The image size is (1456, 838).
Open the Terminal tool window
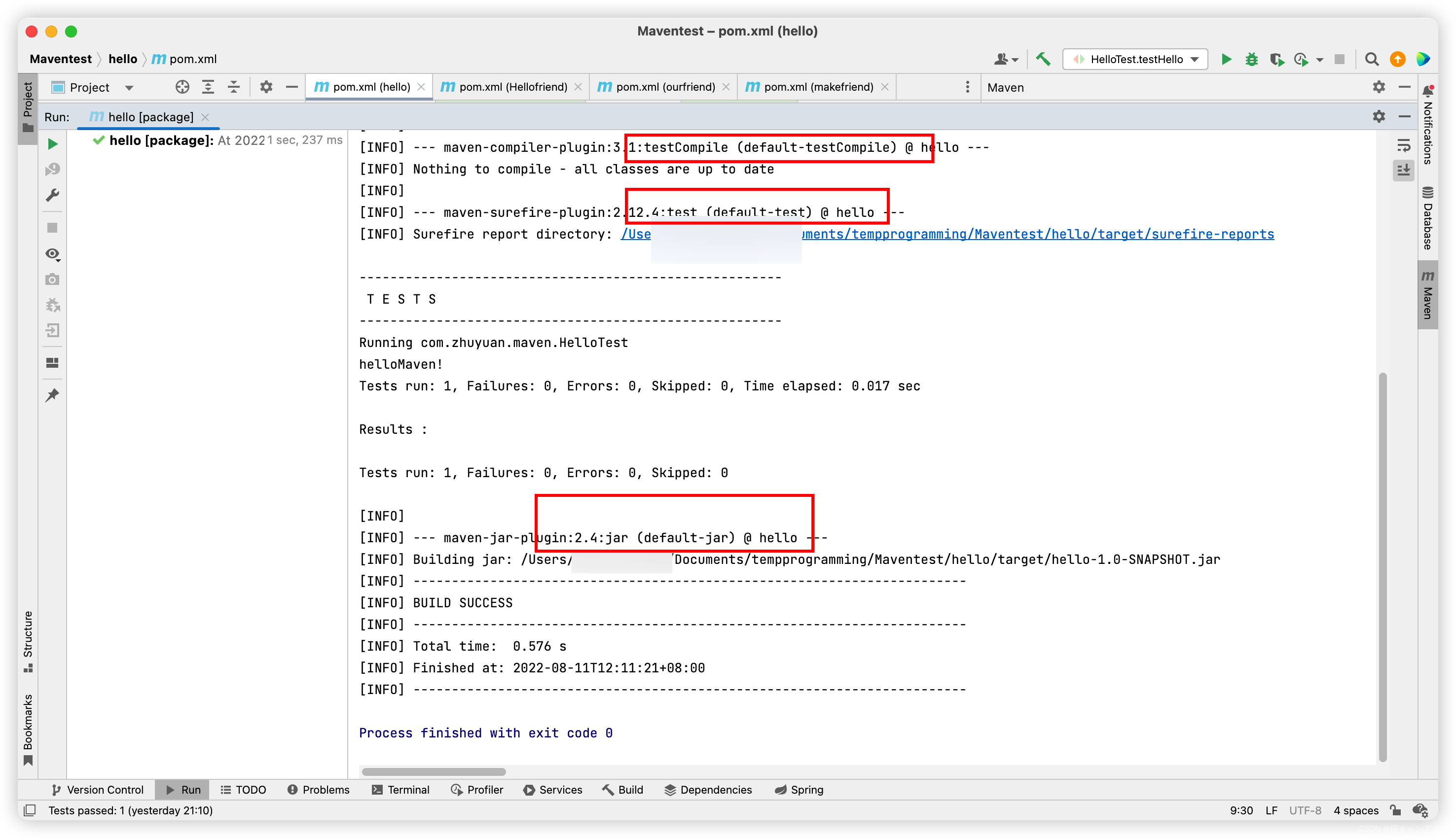tap(400, 790)
